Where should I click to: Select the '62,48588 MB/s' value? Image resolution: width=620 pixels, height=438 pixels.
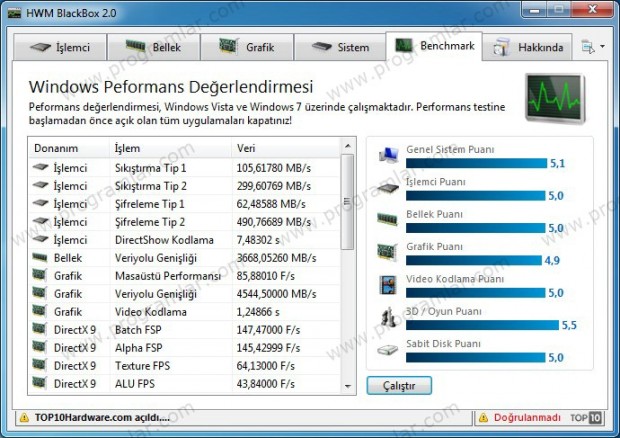[271, 204]
